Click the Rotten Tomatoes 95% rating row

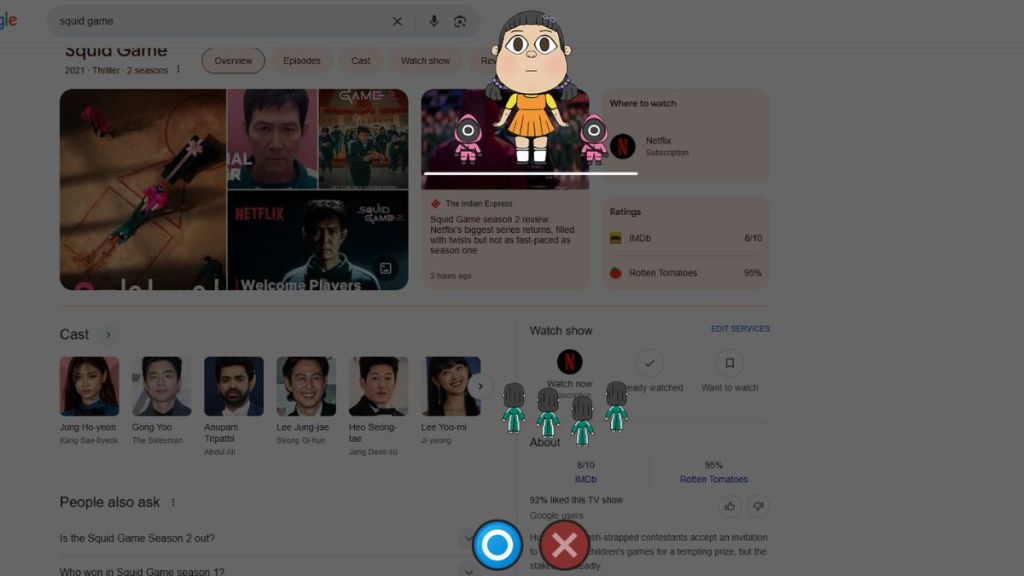click(685, 273)
